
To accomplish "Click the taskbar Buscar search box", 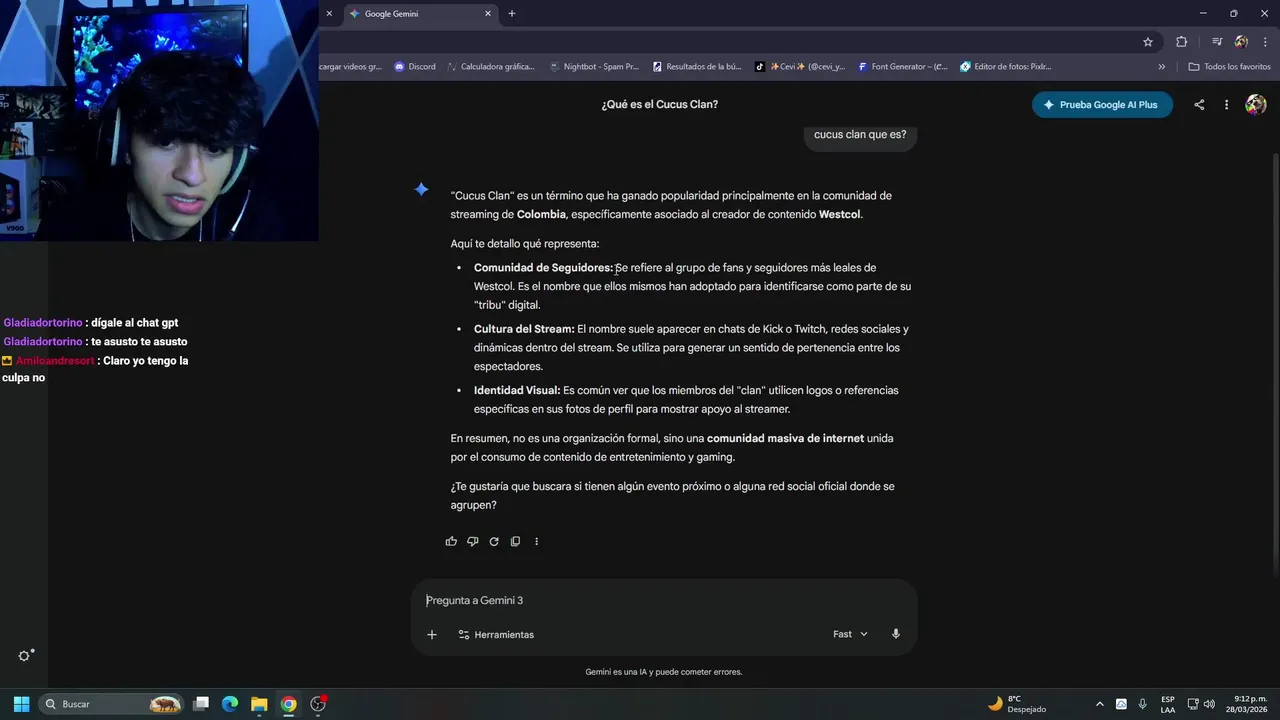I will (x=112, y=704).
